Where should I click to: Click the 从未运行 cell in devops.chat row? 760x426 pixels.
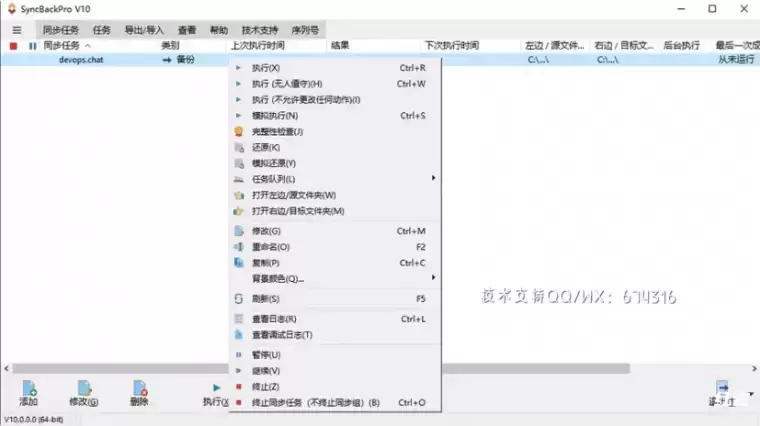coord(736,60)
